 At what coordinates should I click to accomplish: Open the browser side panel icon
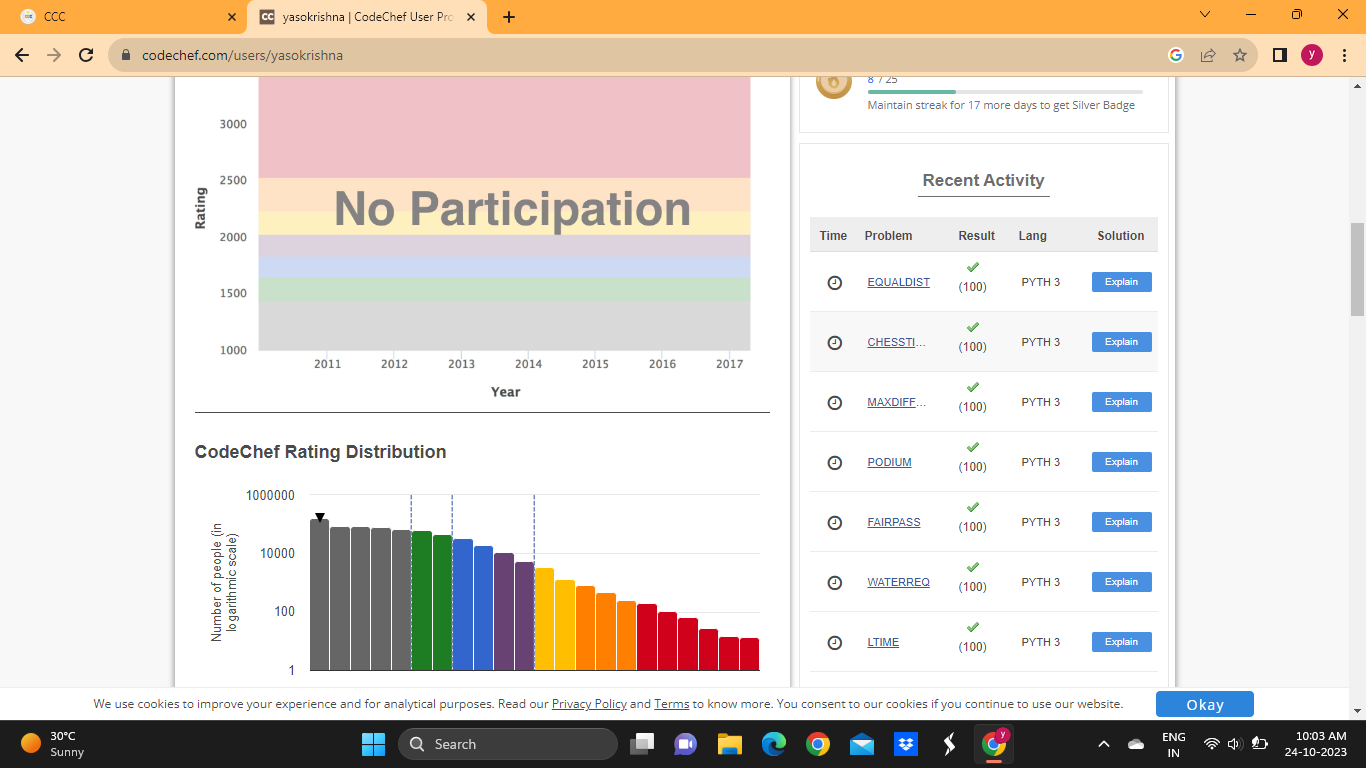(1280, 55)
